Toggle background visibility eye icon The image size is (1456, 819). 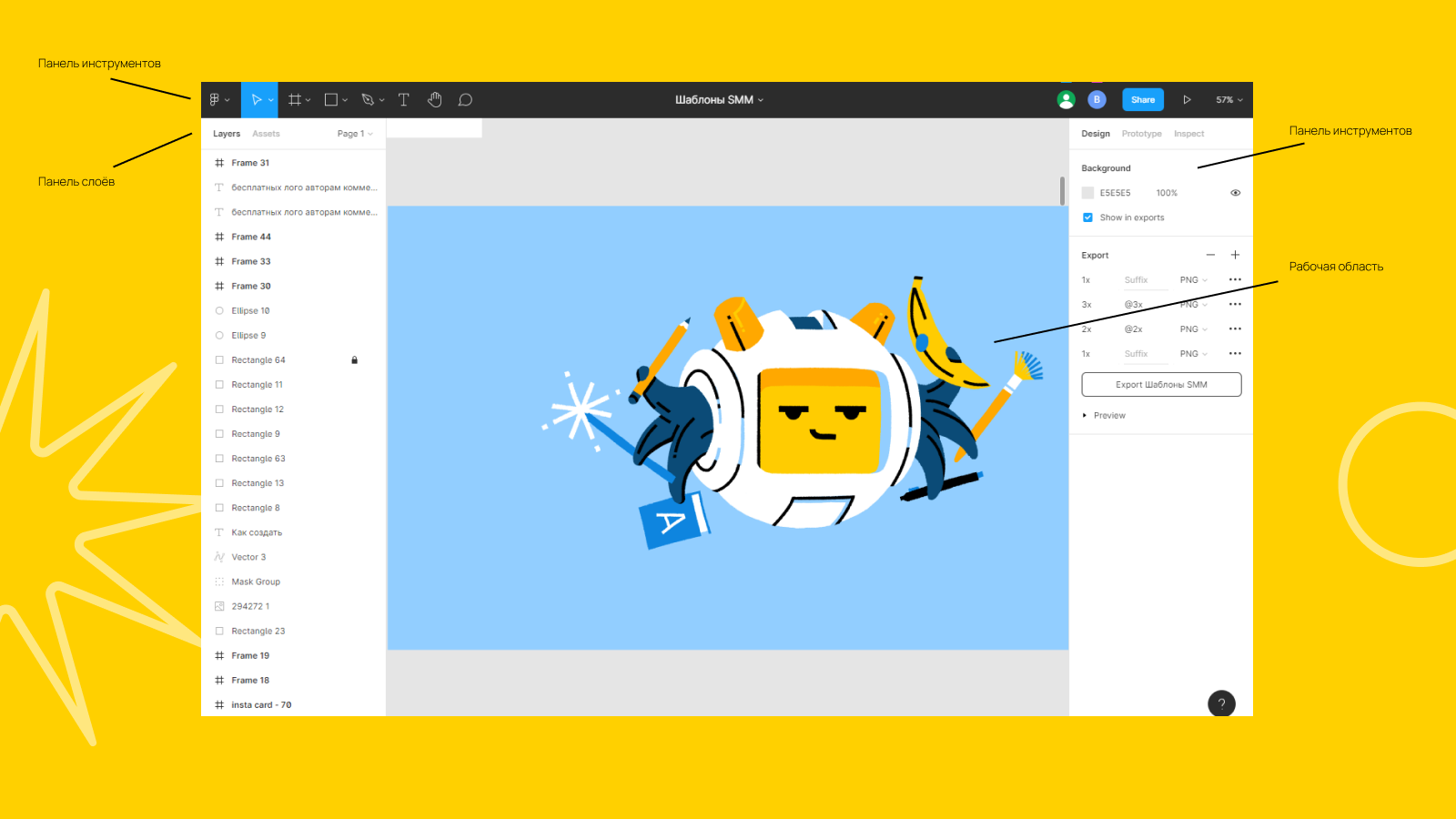click(1235, 193)
